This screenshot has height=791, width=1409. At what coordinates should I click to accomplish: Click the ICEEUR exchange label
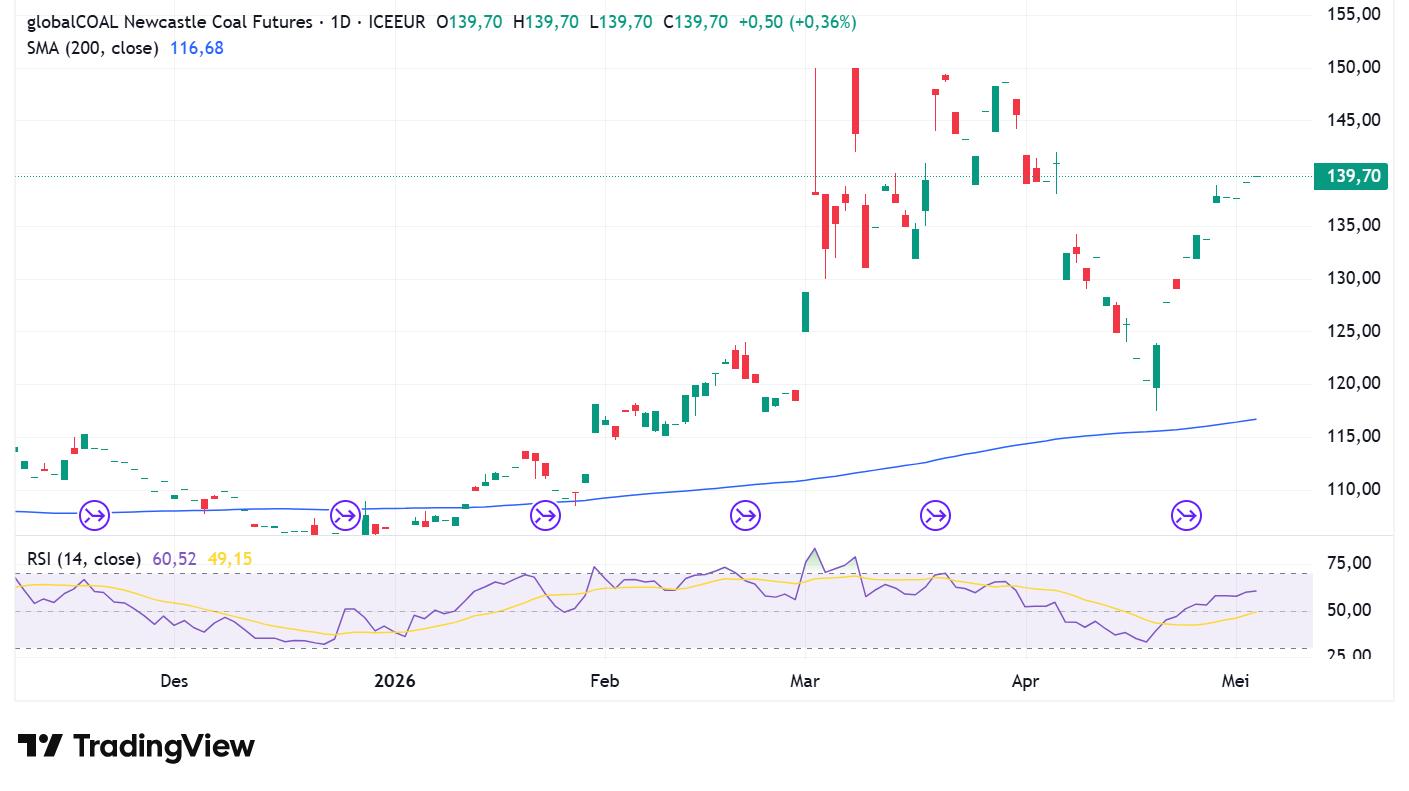(x=395, y=22)
